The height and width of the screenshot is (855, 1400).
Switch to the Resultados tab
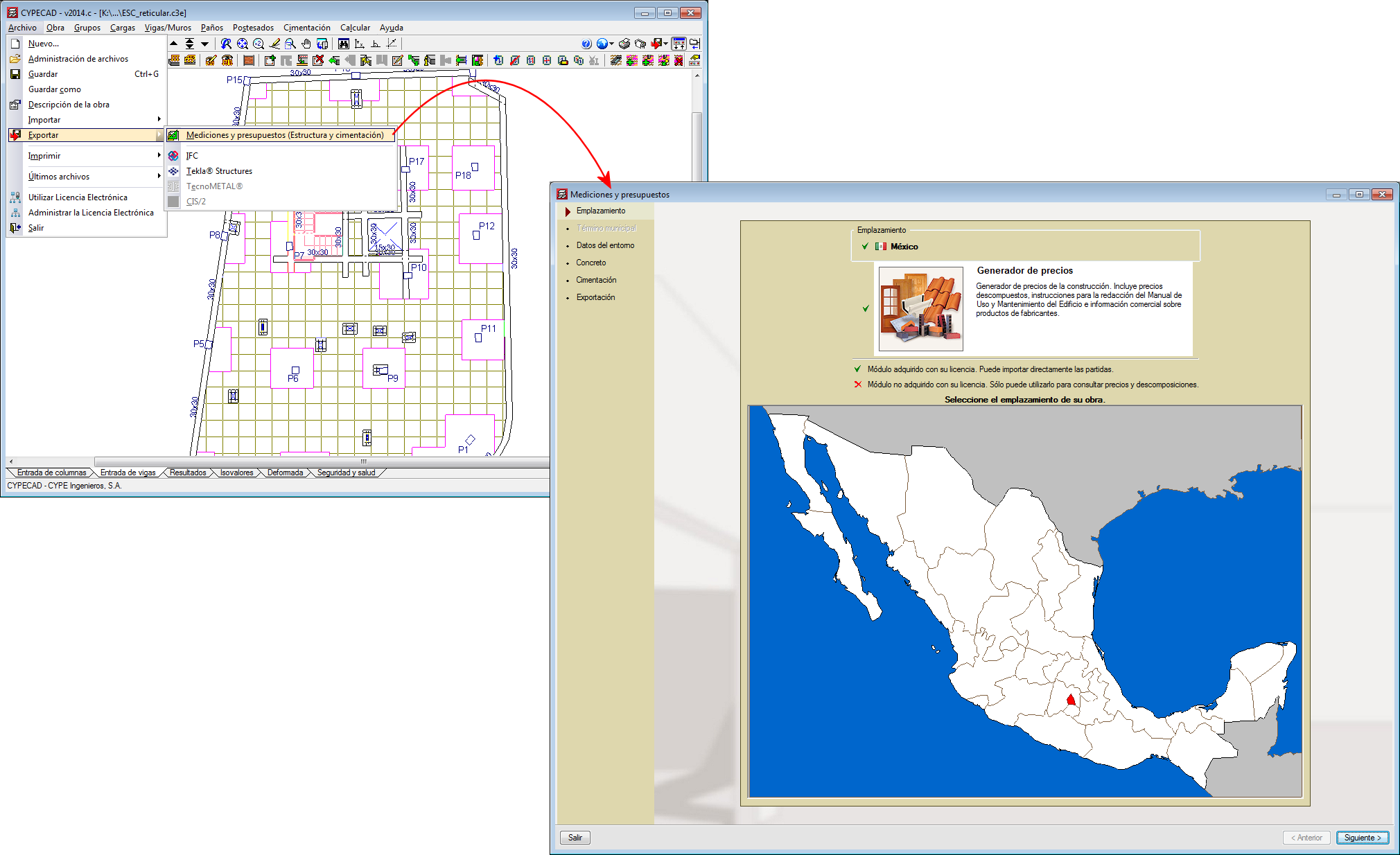(x=188, y=473)
